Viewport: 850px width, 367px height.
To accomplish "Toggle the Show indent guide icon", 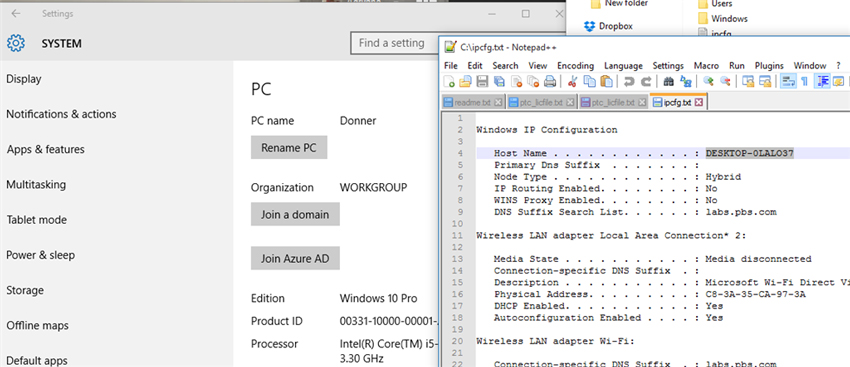I will pyautogui.click(x=822, y=81).
